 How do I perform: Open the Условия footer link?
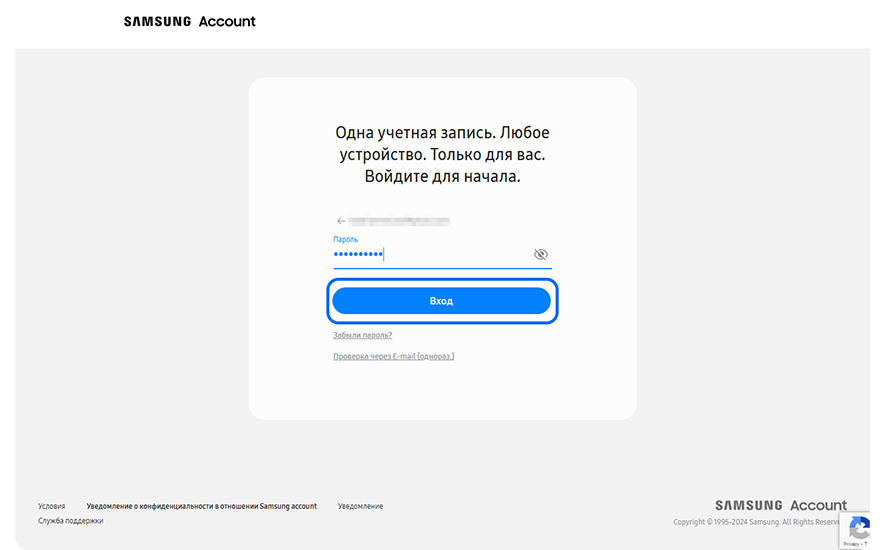[52, 506]
